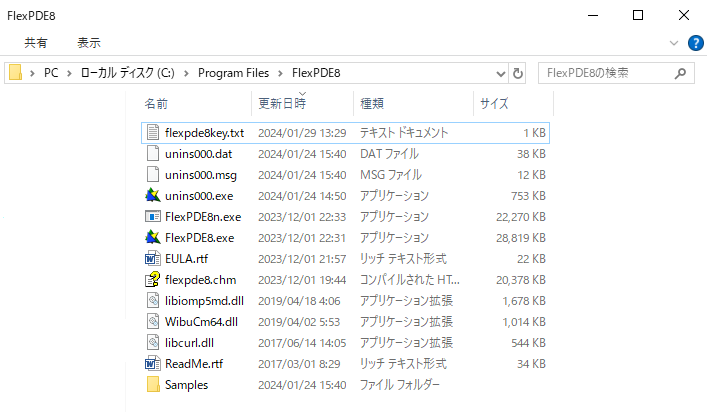This screenshot has height=412, width=708.
Task: Refresh the current folder view
Action: [x=518, y=74]
